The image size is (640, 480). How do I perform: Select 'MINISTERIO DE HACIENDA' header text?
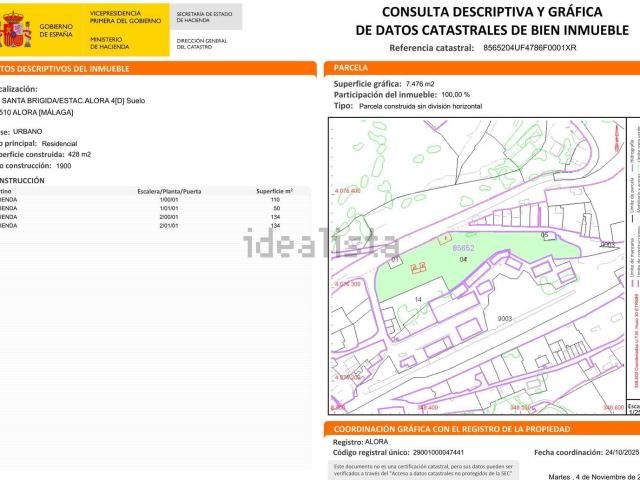point(110,43)
